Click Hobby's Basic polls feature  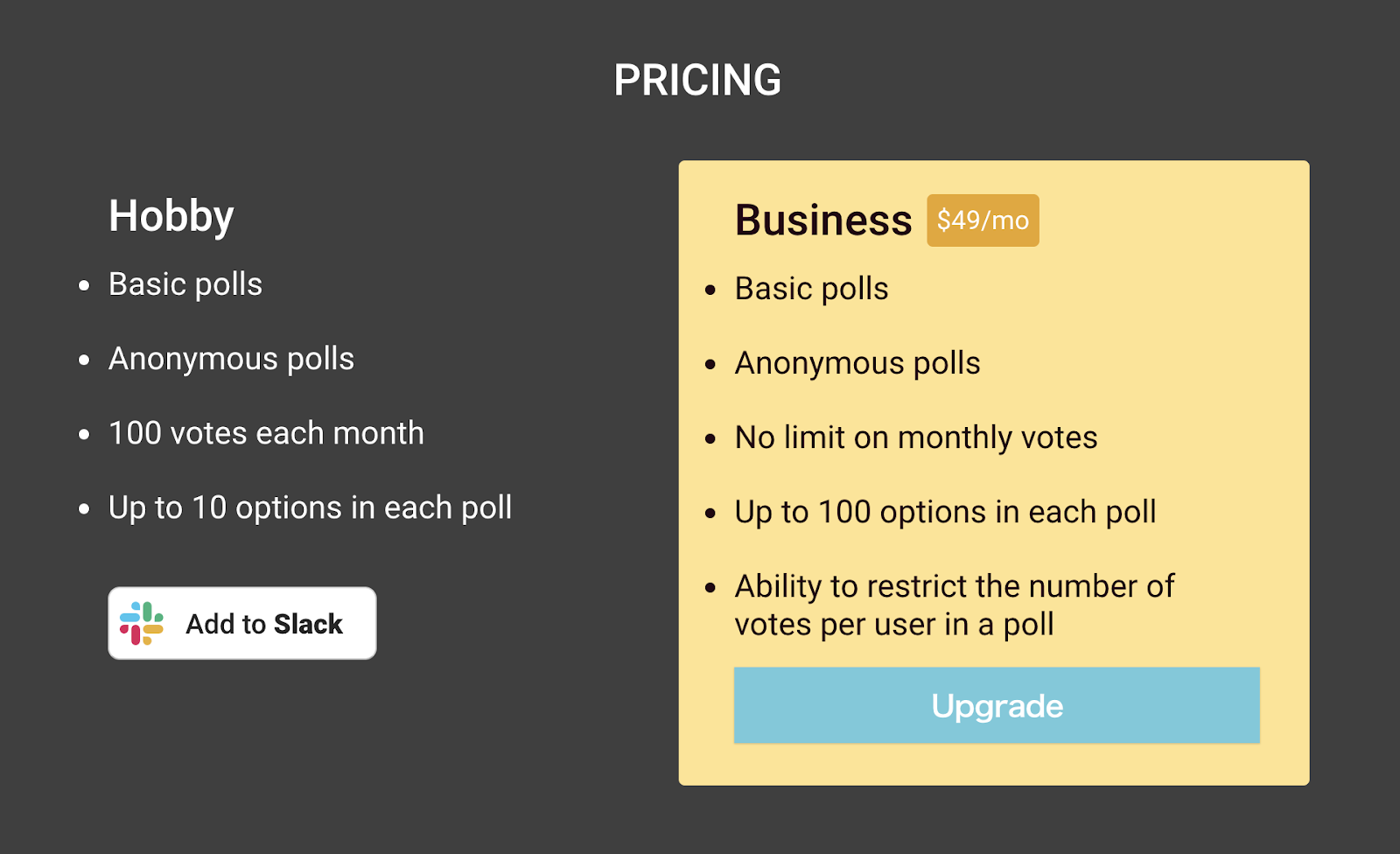click(185, 284)
